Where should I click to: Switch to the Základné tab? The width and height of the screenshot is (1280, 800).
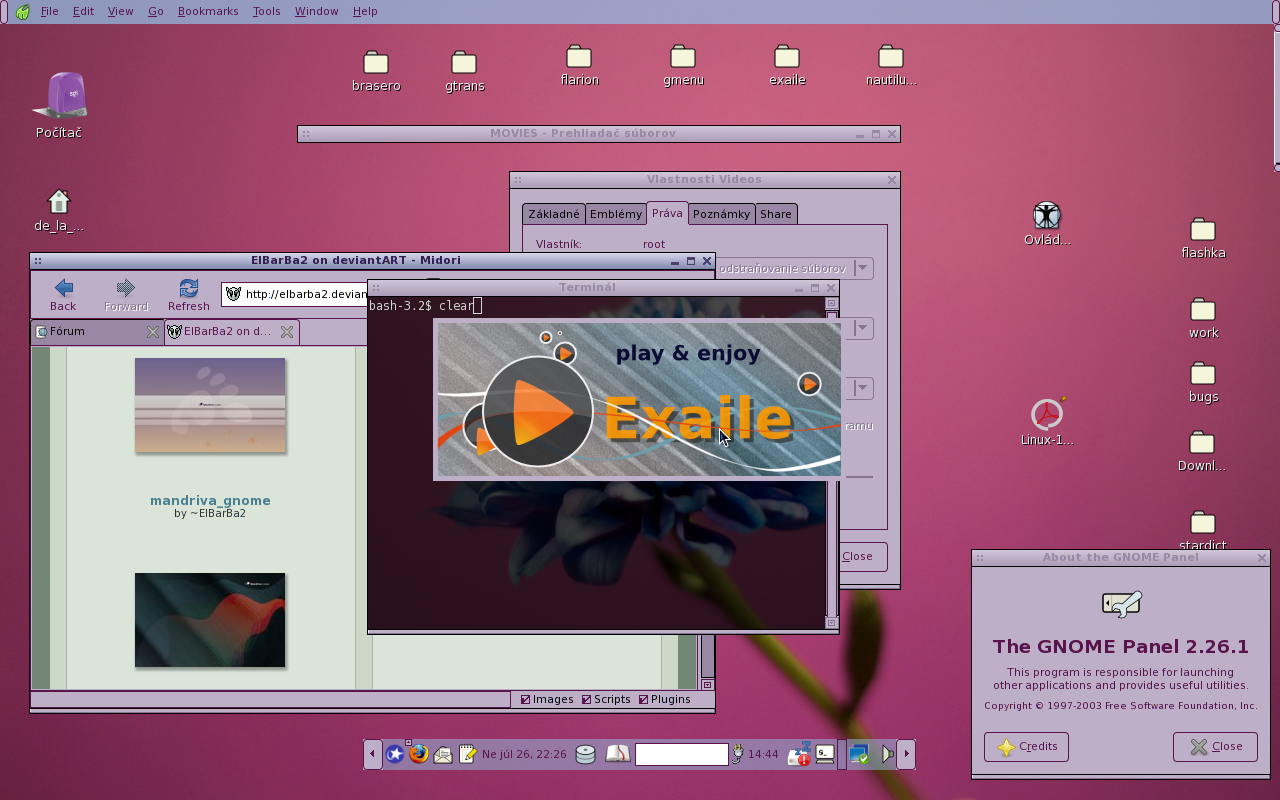pos(554,214)
